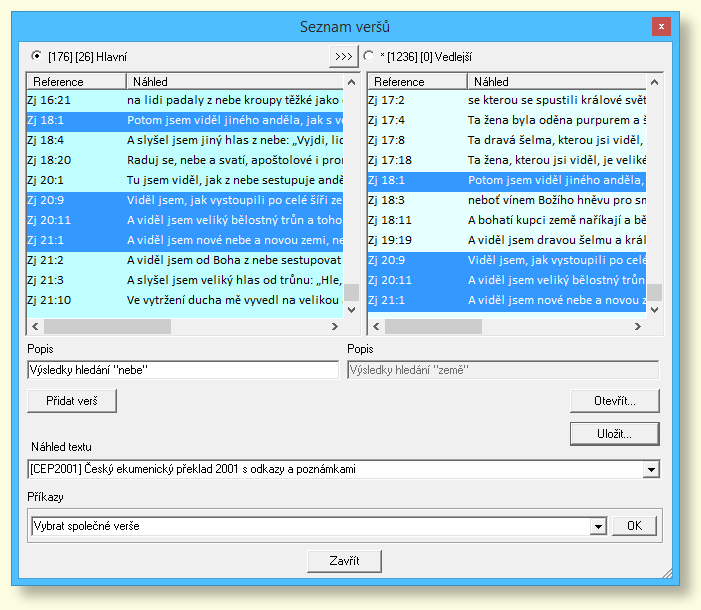
Task: Click the Otevřít... button
Action: (614, 401)
